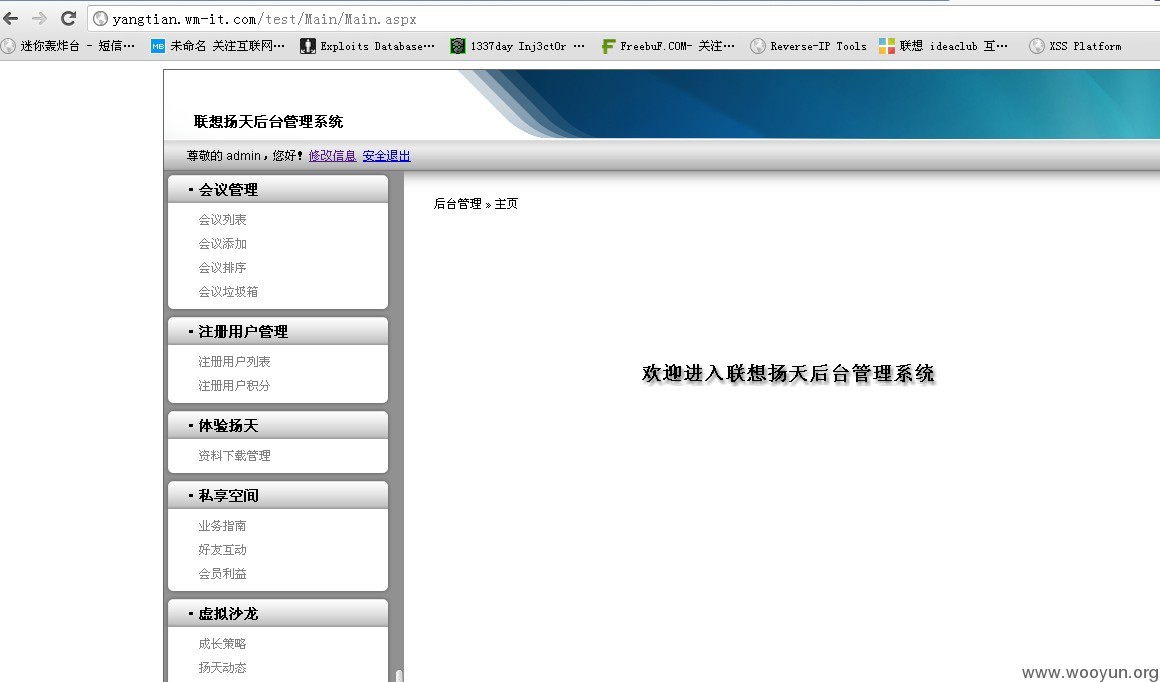Image resolution: width=1160 pixels, height=682 pixels.
Task: Open 业务指南 in the sidebar
Action: (222, 526)
